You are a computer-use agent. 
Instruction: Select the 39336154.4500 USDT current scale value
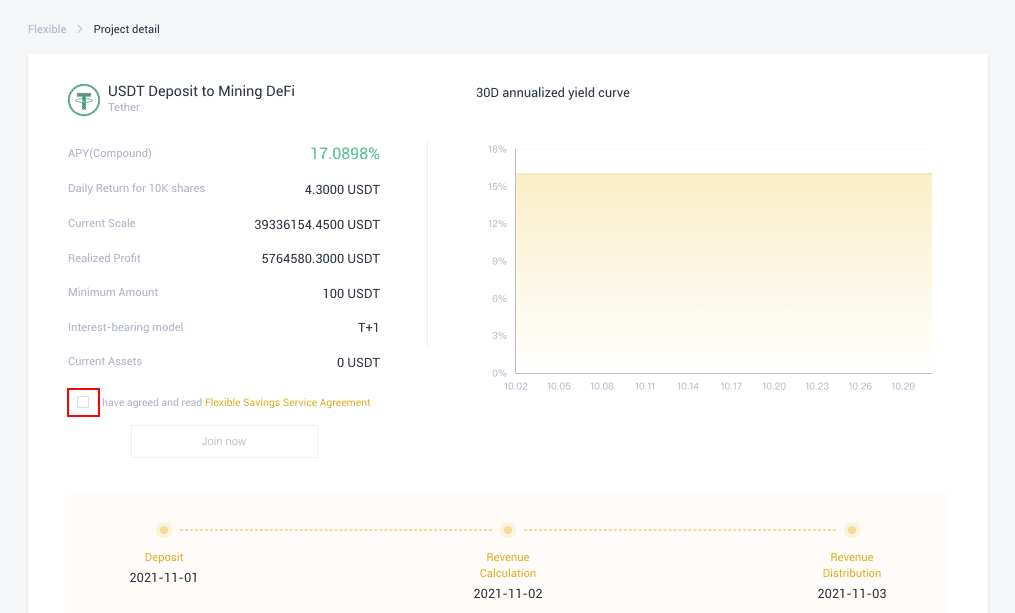pyautogui.click(x=317, y=225)
